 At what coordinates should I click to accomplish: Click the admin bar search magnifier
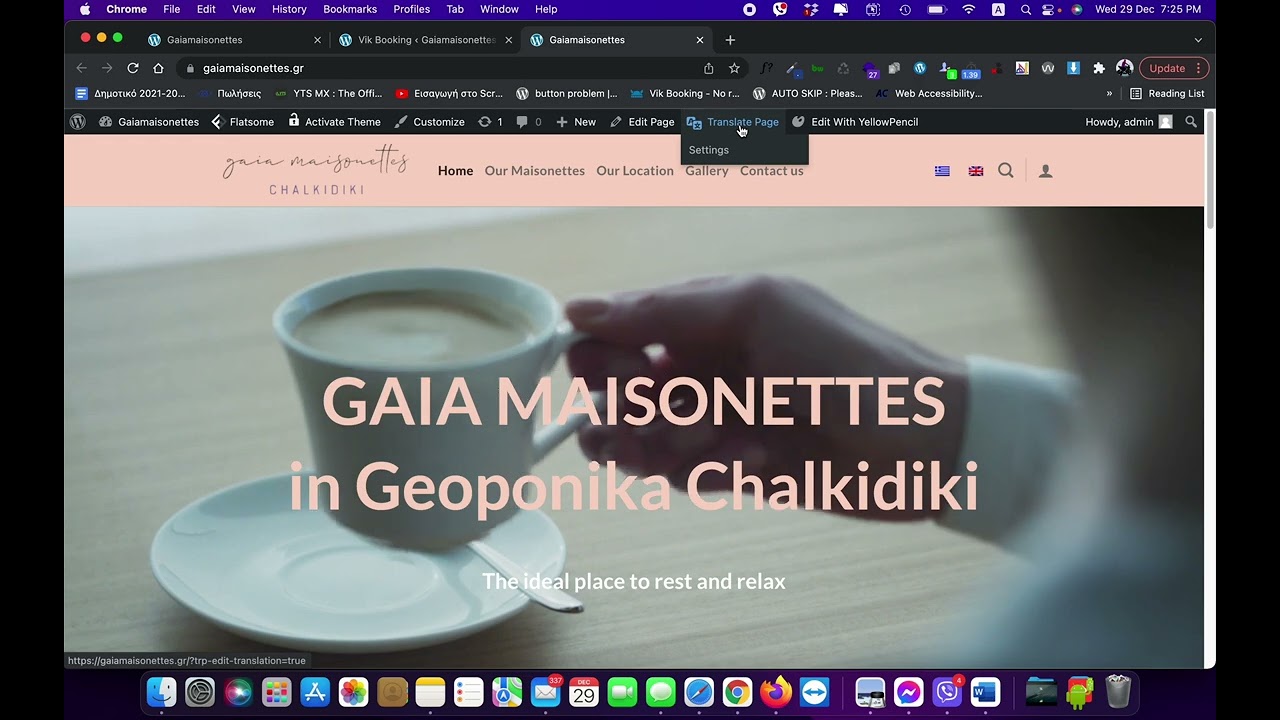pos(1191,122)
